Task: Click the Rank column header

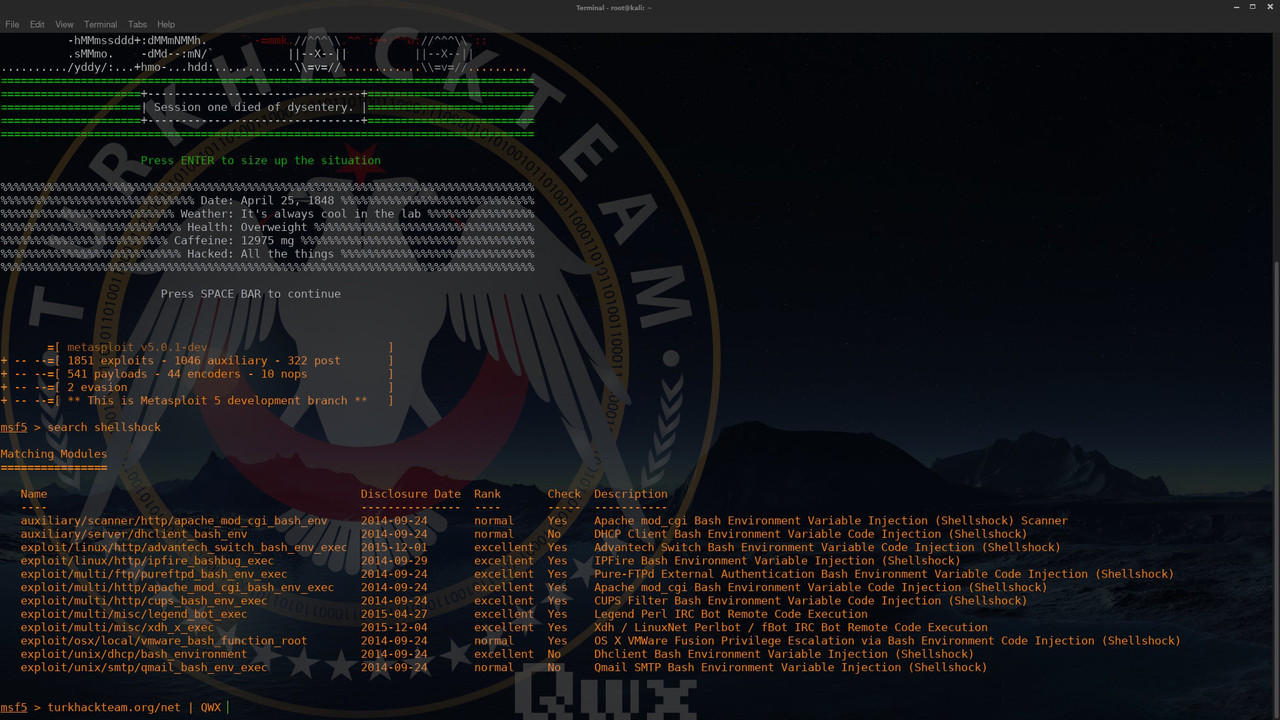Action: tap(488, 494)
